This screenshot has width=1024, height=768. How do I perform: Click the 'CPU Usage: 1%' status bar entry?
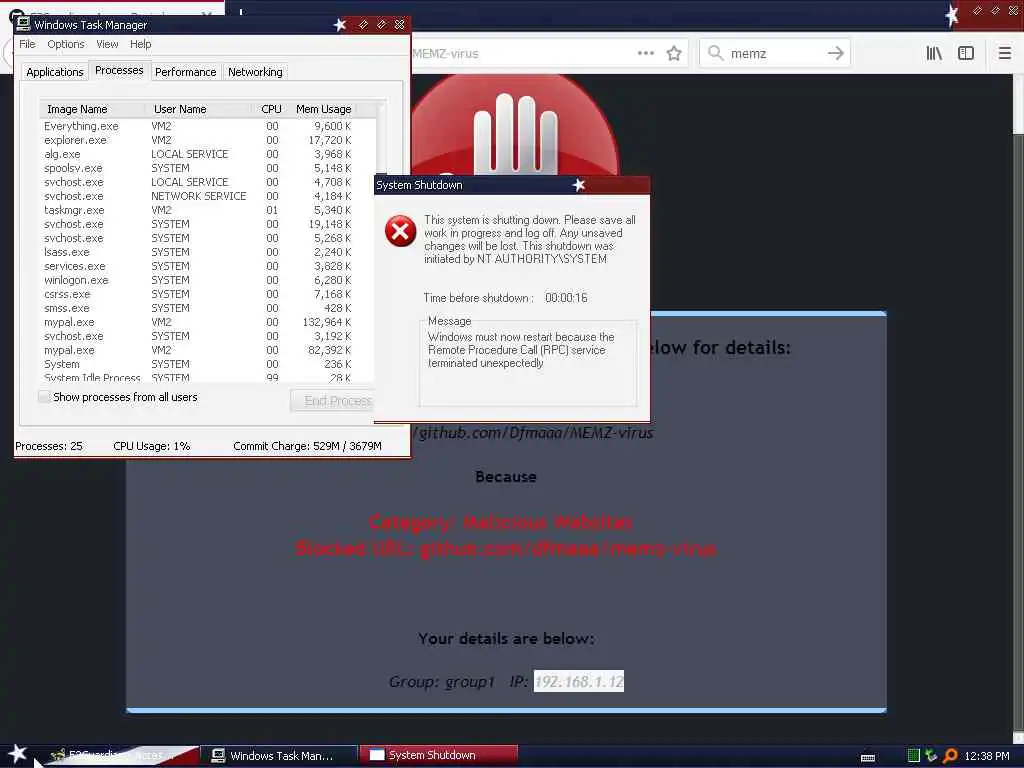coord(152,446)
